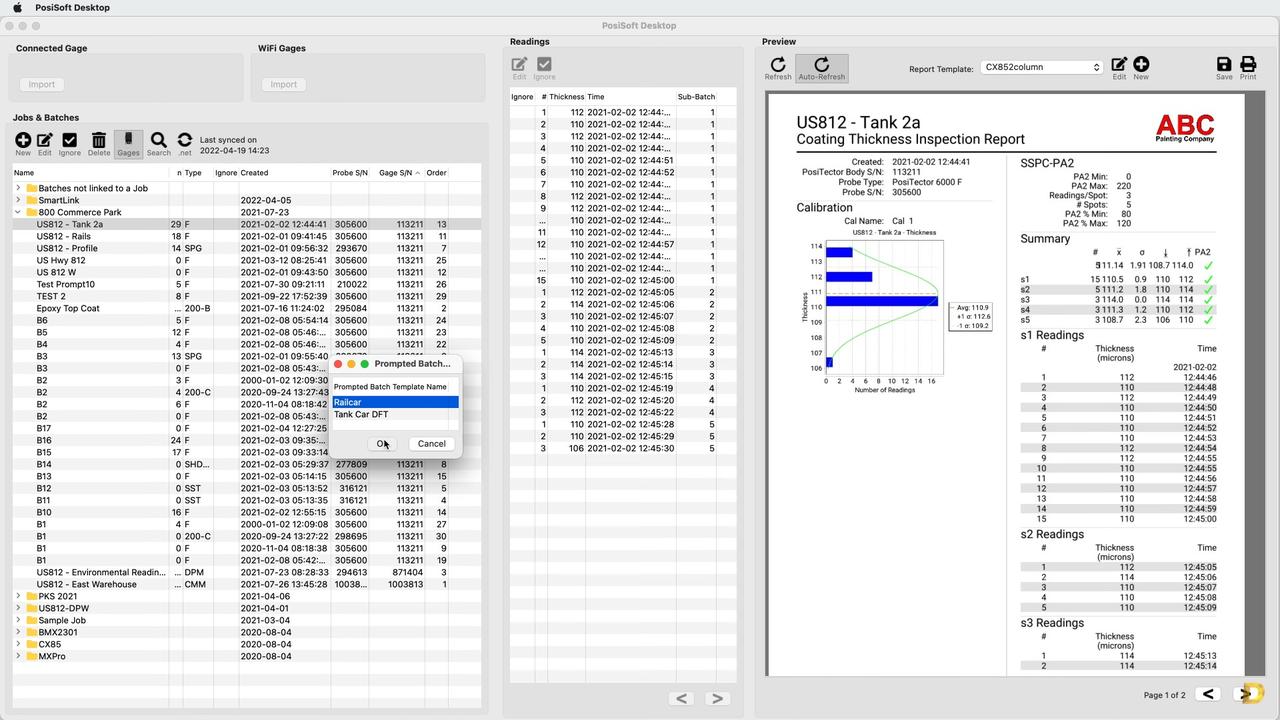Expand the SmartLink folder
The width and height of the screenshot is (1280, 720).
tap(18, 200)
